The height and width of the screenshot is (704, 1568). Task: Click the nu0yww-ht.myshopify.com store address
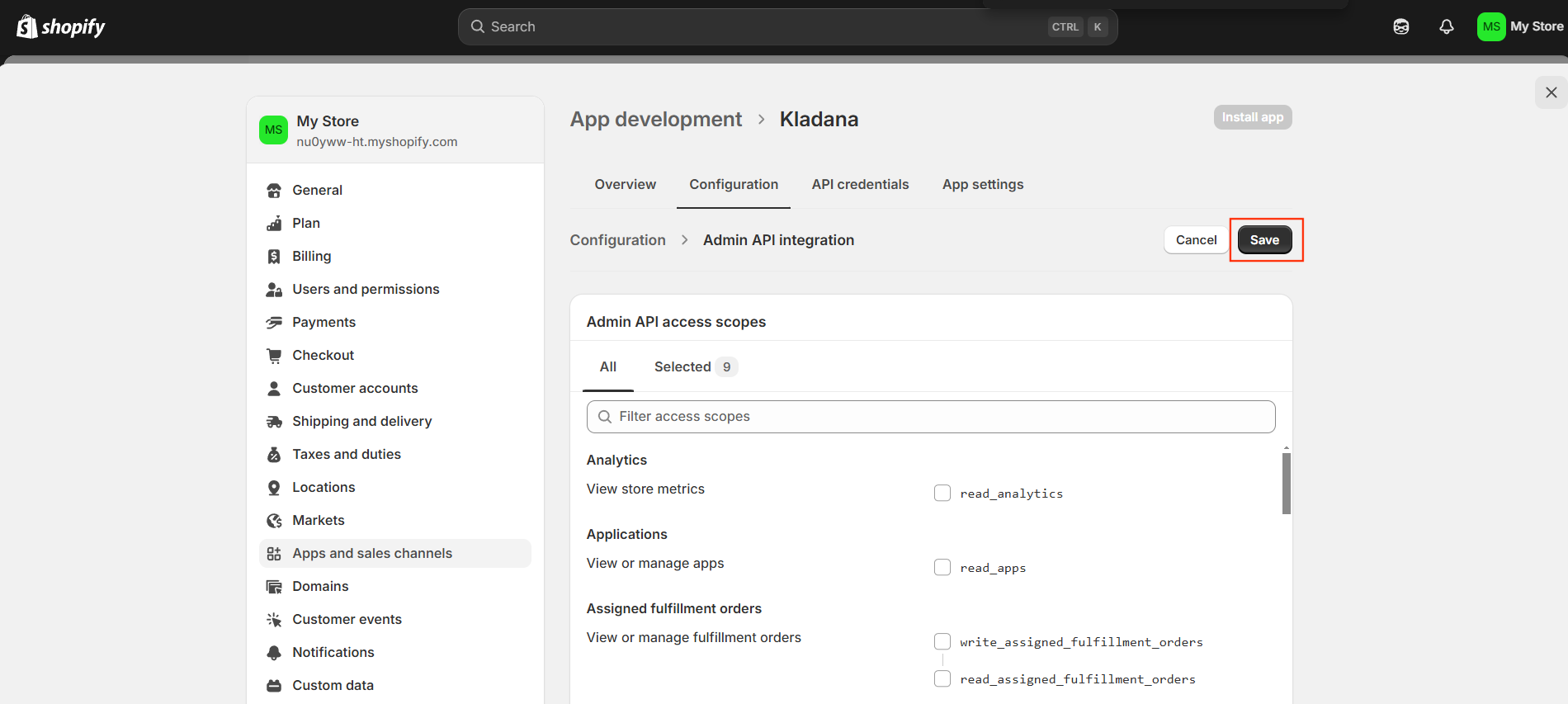(x=377, y=142)
